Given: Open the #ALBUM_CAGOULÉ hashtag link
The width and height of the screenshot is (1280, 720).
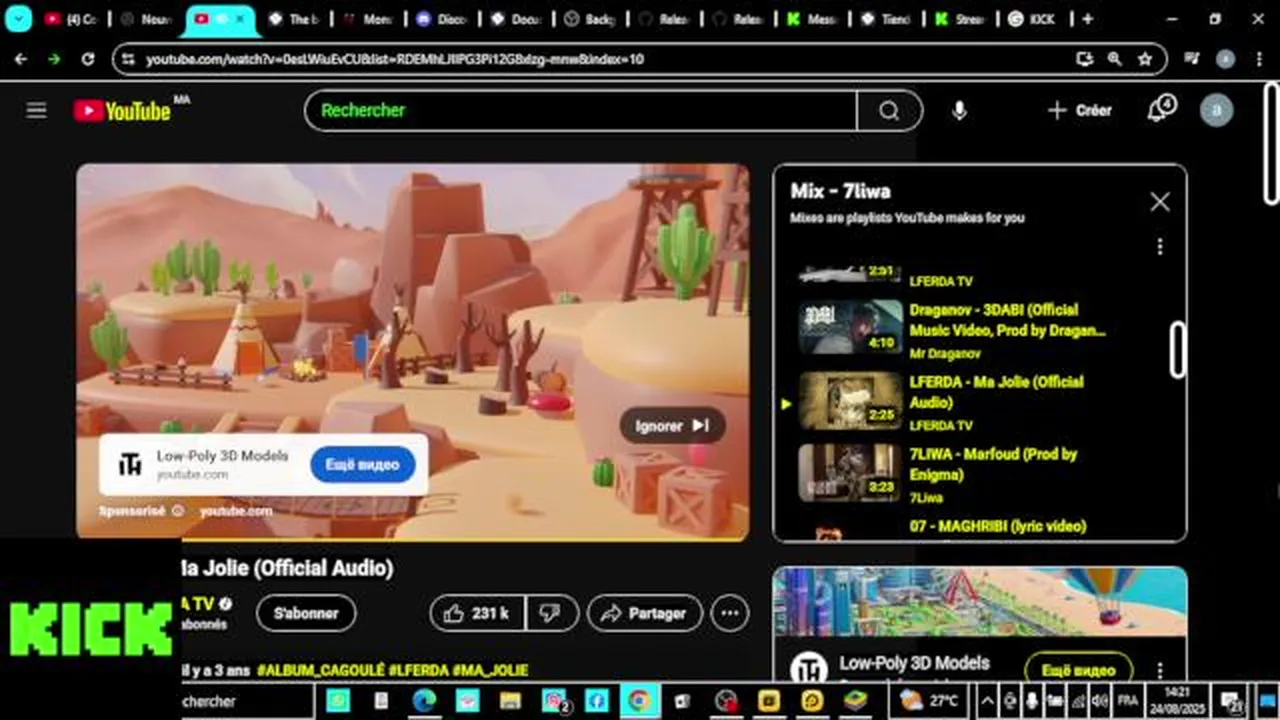Looking at the screenshot, I should 320,669.
